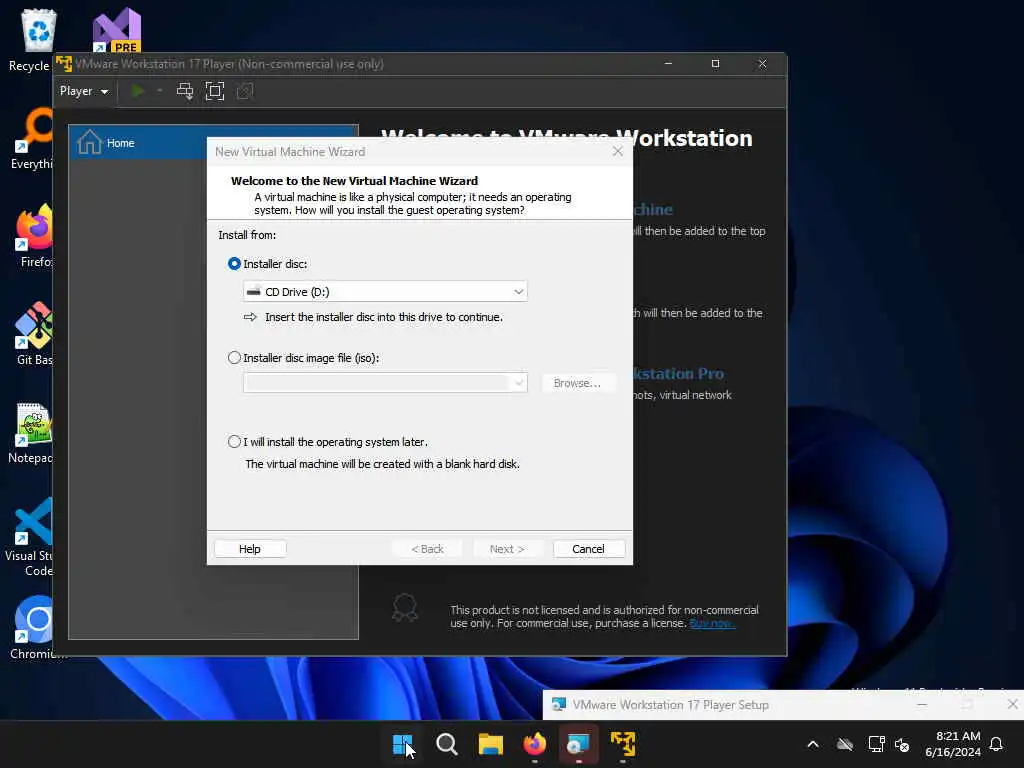This screenshot has height=768, width=1024.
Task: Open the notifications bell icon
Action: (x=996, y=744)
